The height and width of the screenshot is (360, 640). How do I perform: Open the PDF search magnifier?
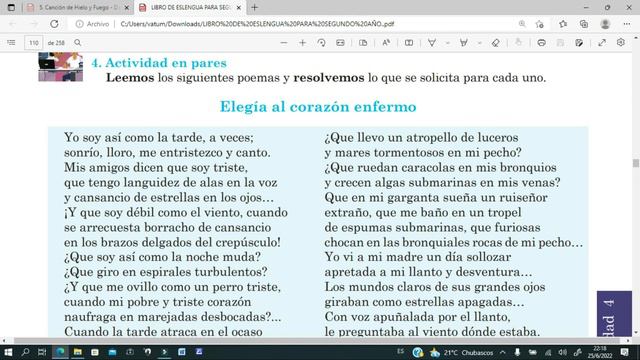pos(78,42)
